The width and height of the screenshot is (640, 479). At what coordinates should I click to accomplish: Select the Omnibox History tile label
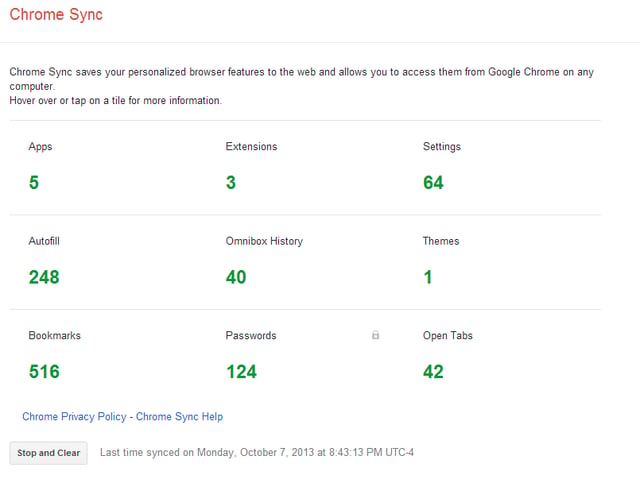click(x=264, y=242)
